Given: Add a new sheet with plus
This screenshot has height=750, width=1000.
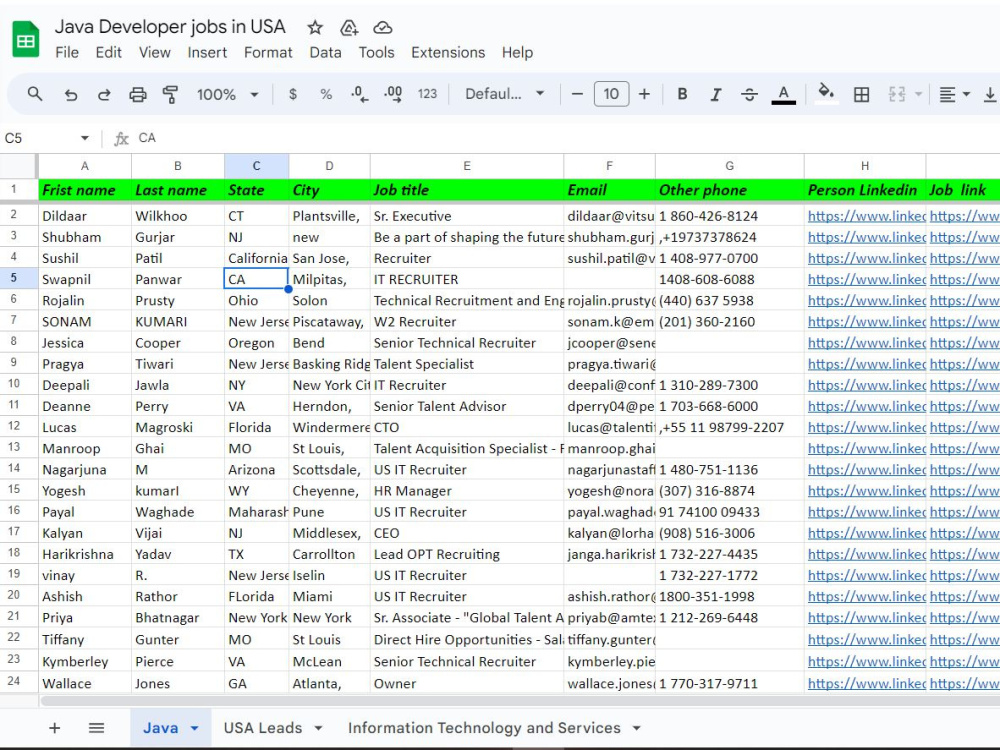Looking at the screenshot, I should (55, 728).
